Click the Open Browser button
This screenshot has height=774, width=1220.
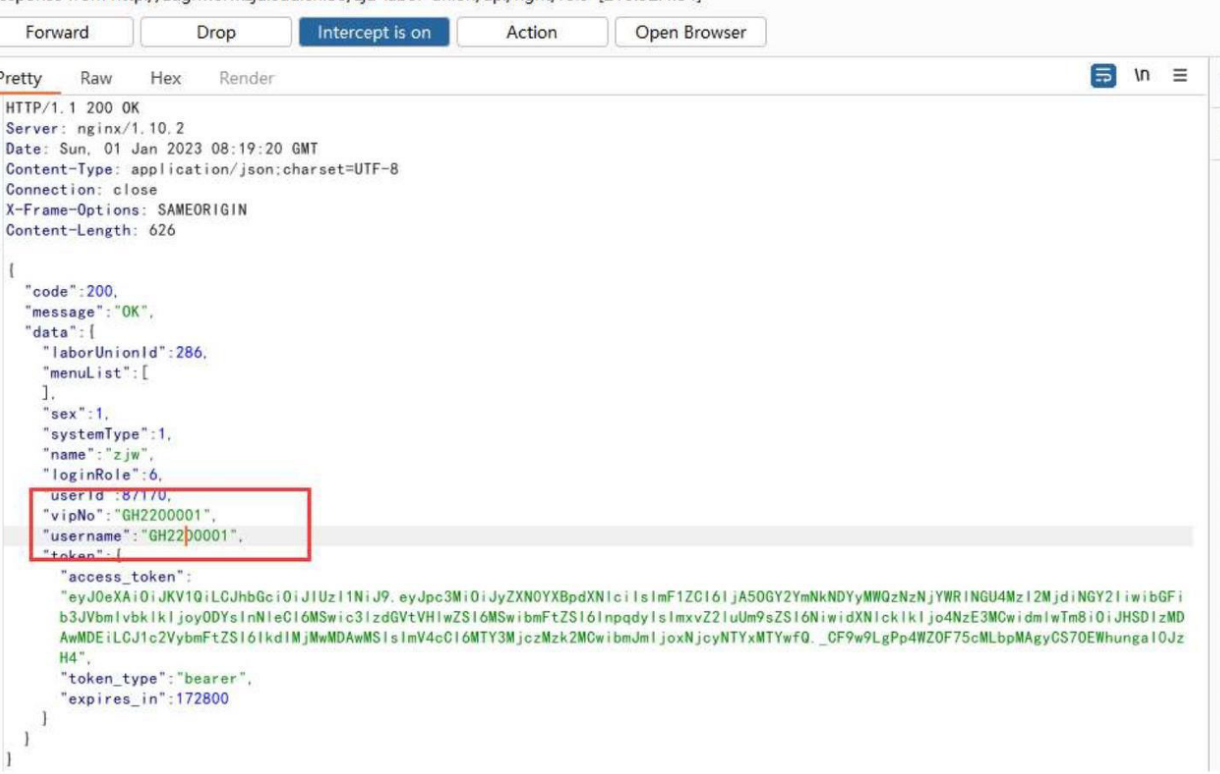click(691, 32)
